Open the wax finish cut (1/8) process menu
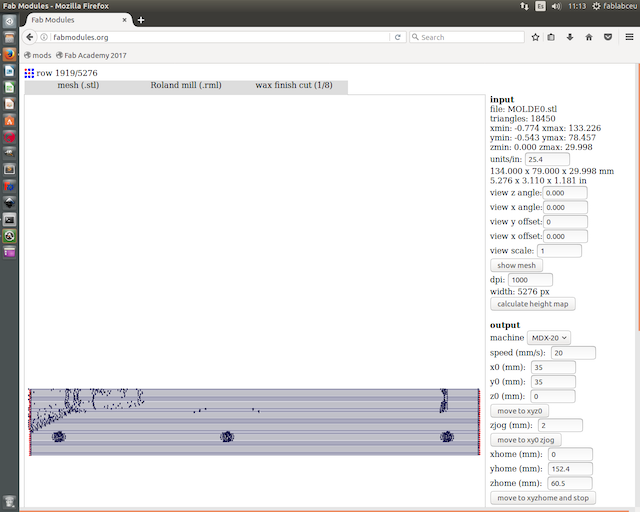 (x=294, y=85)
